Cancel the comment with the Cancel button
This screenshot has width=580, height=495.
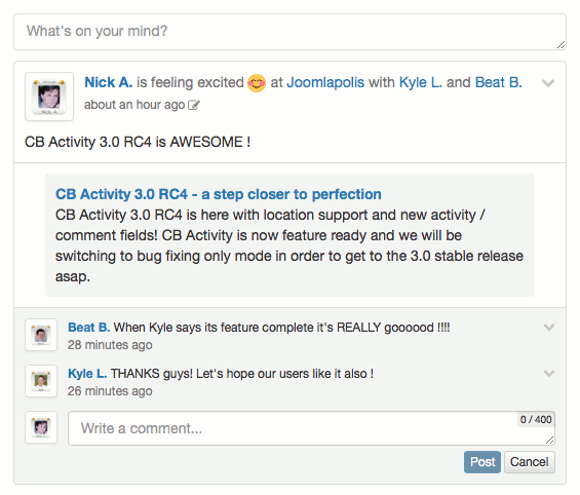pos(529,462)
